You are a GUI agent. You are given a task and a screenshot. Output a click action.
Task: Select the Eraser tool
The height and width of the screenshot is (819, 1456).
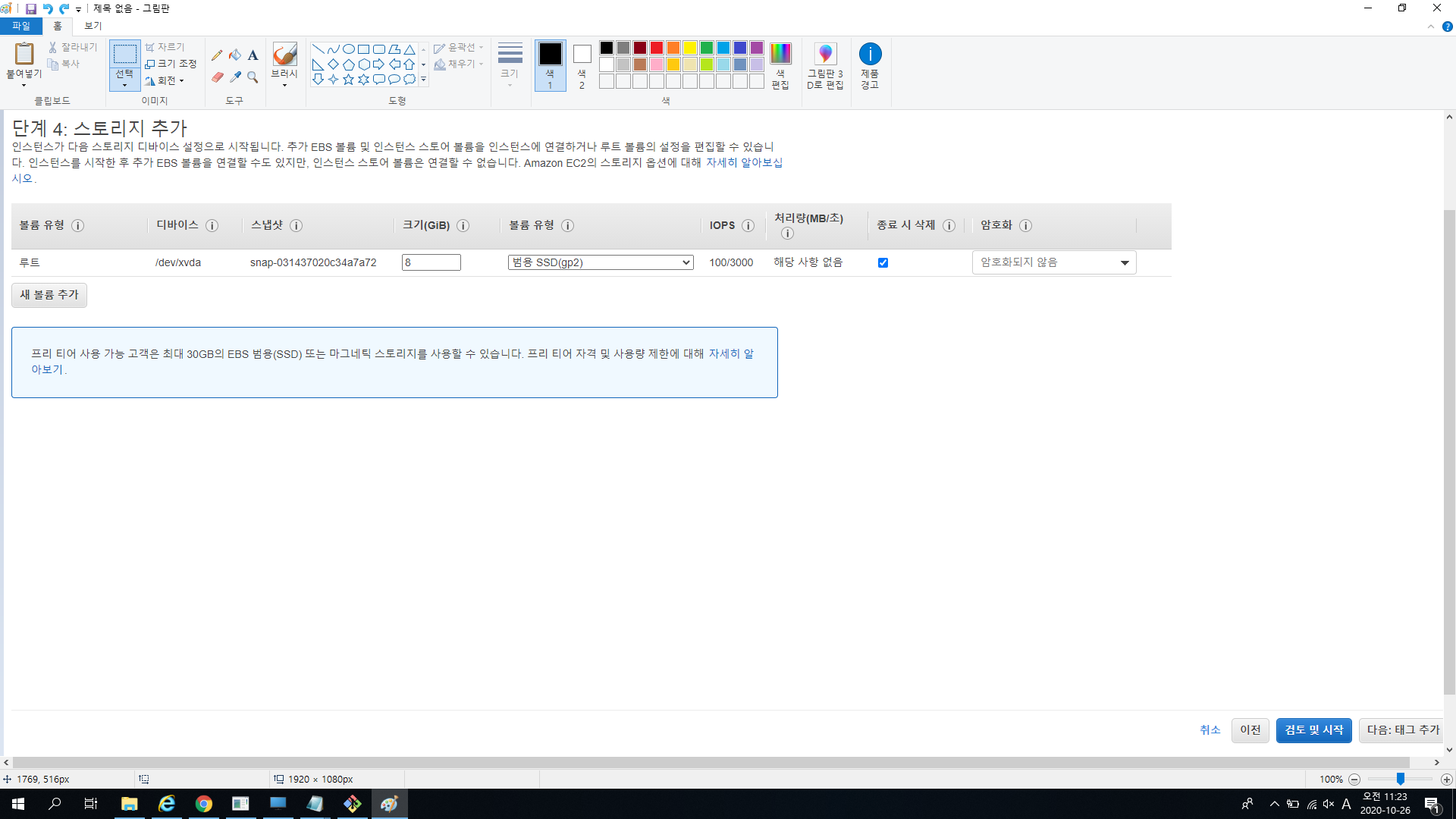click(x=217, y=77)
